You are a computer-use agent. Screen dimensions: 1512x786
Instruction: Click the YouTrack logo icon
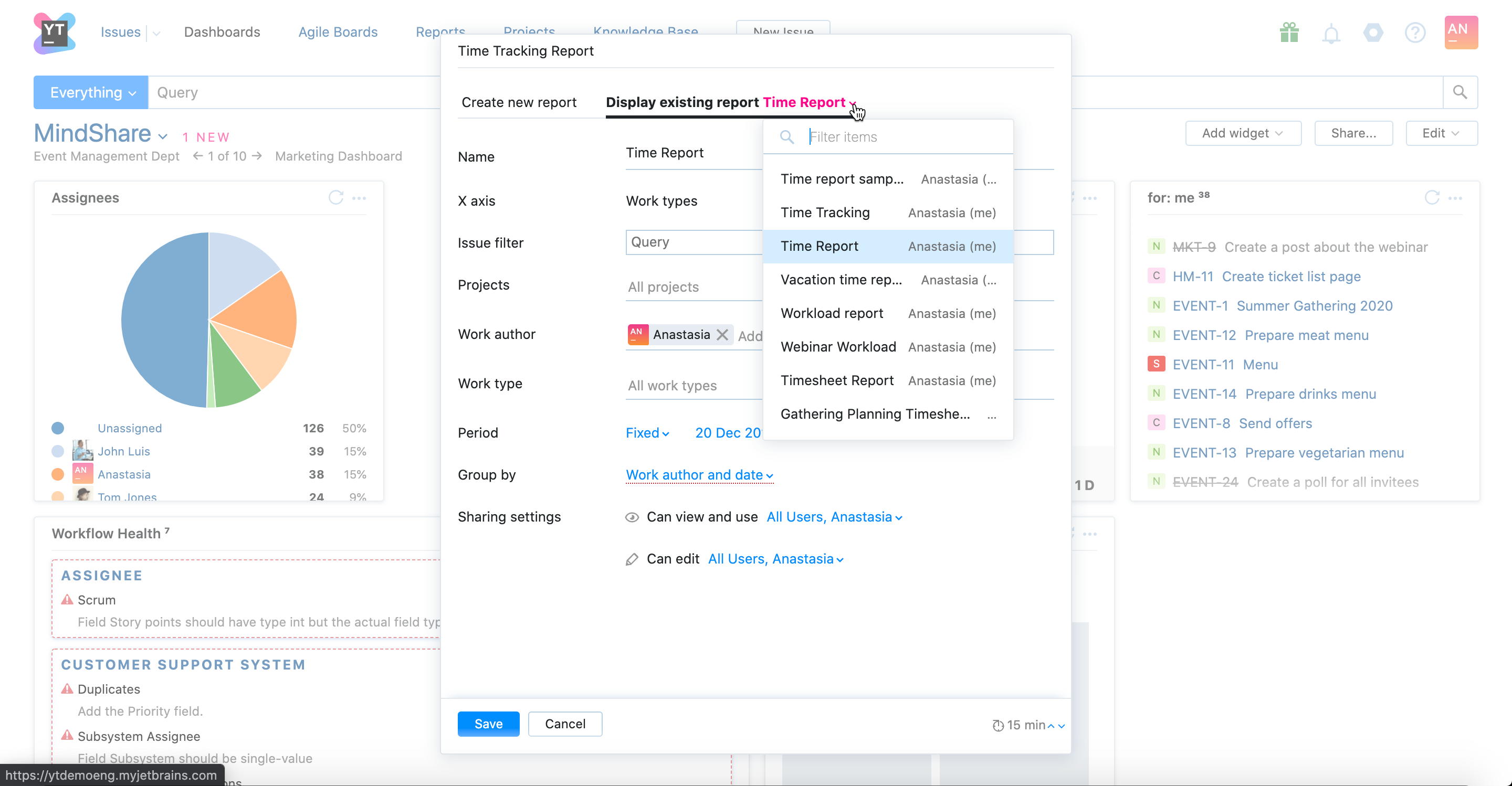[x=54, y=33]
